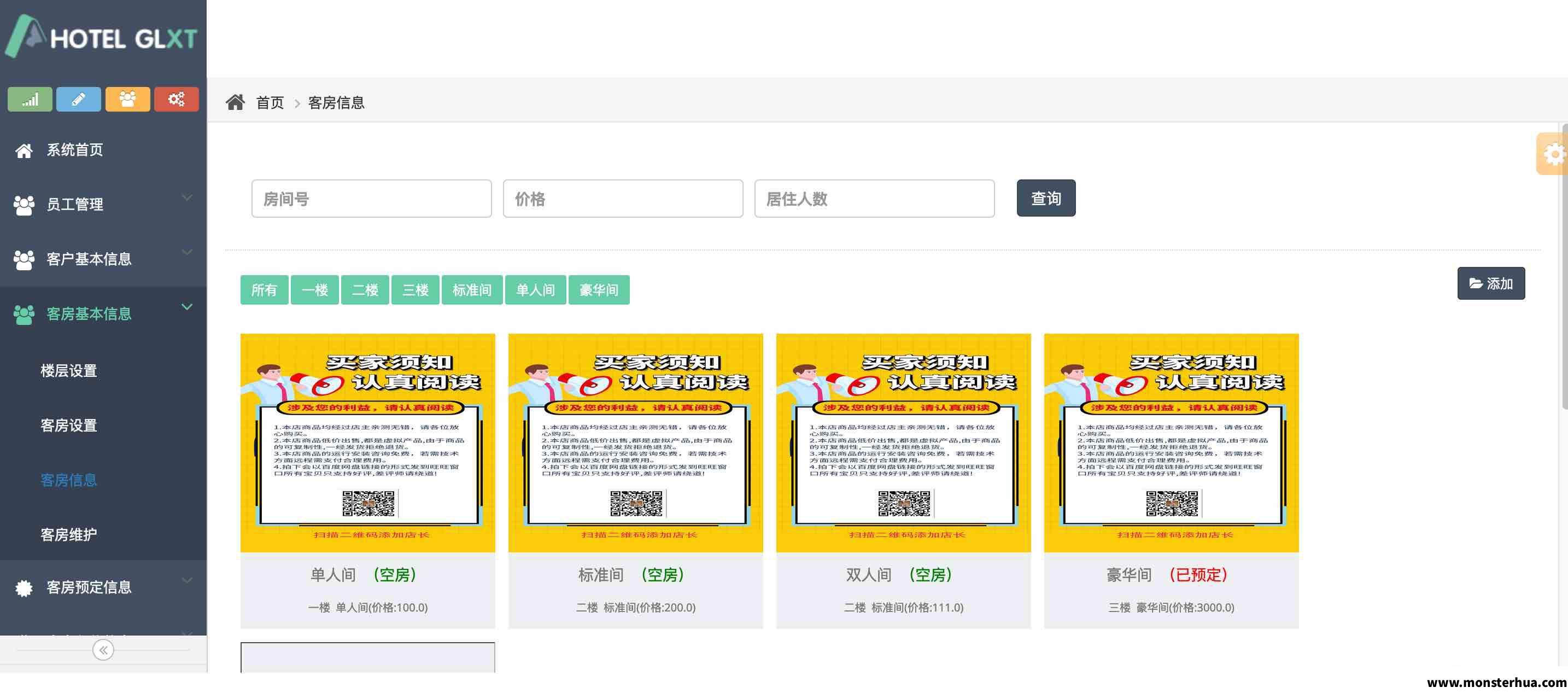Screen dimensions: 1568x699
Task: Collapse the sidebar with the double-arrow button
Action: (x=103, y=650)
